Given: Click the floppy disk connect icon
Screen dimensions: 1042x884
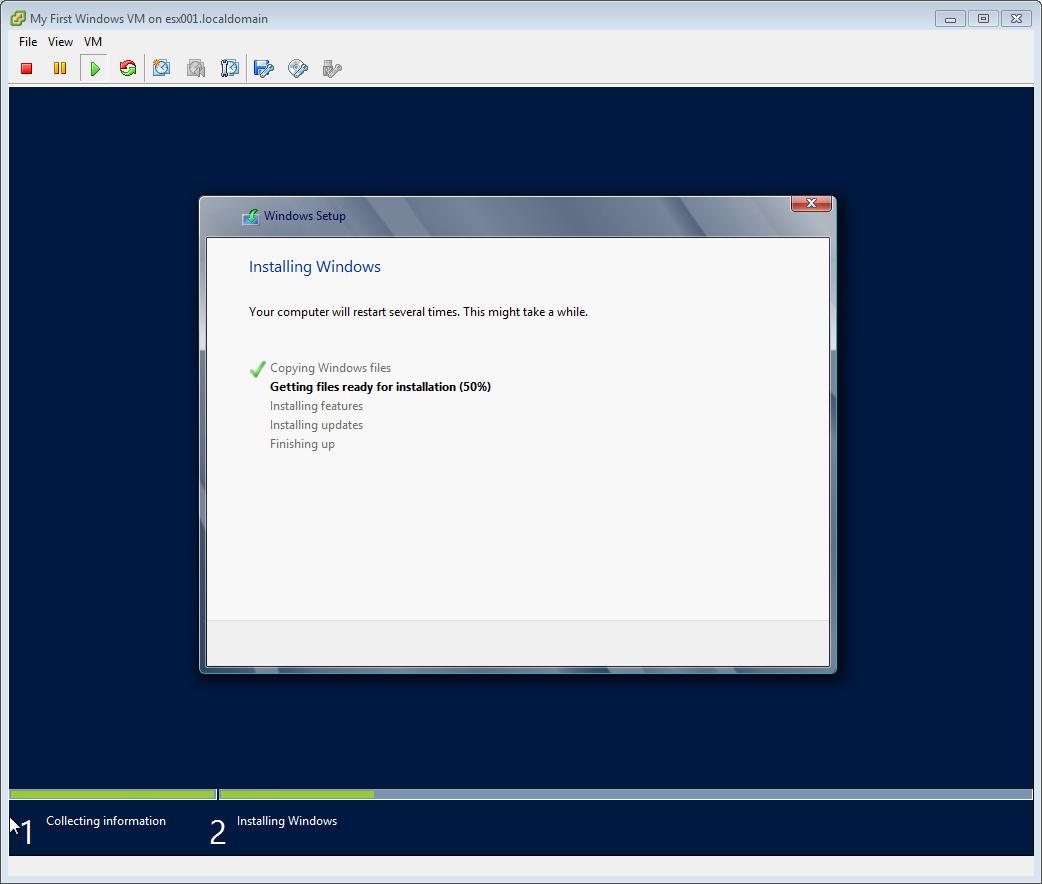Looking at the screenshot, I should 264,68.
